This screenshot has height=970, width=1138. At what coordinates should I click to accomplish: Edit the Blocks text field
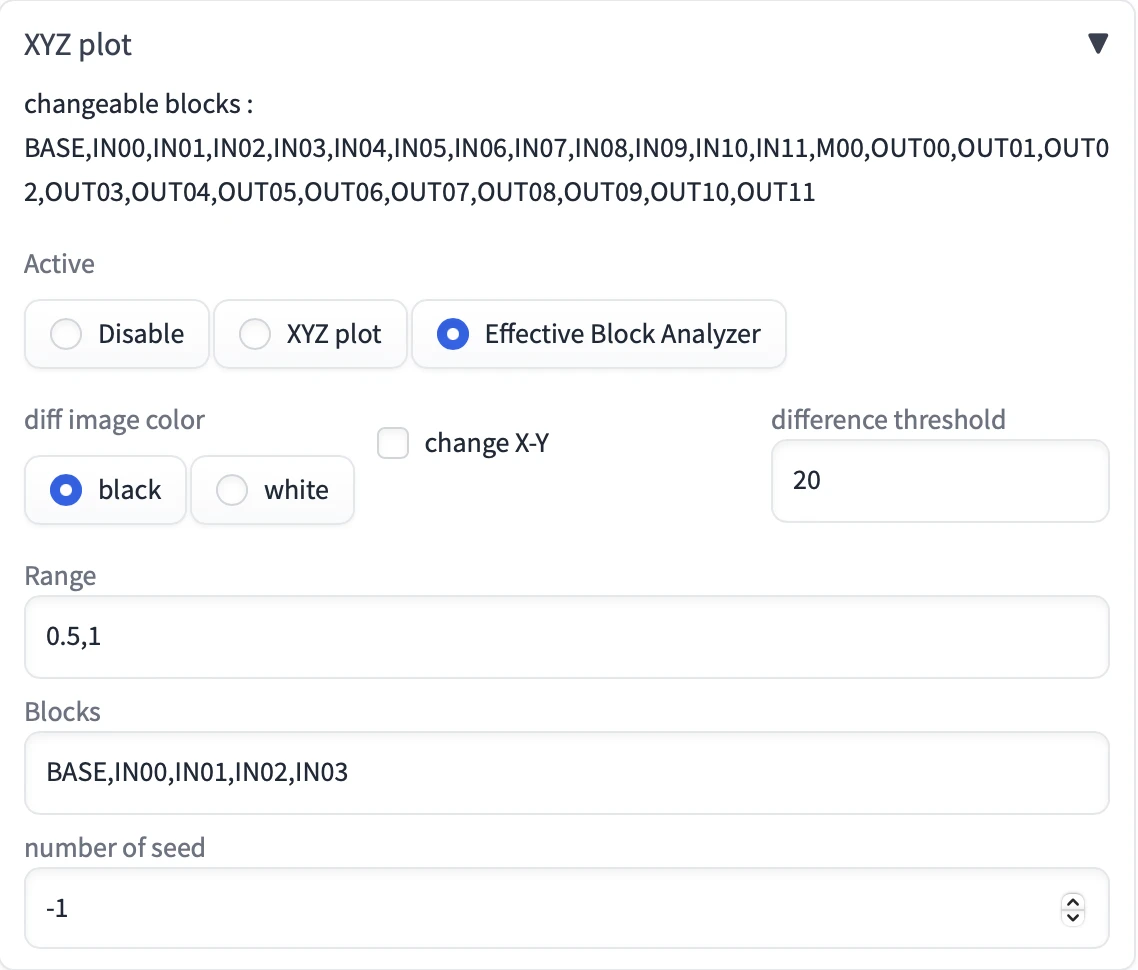coord(566,773)
